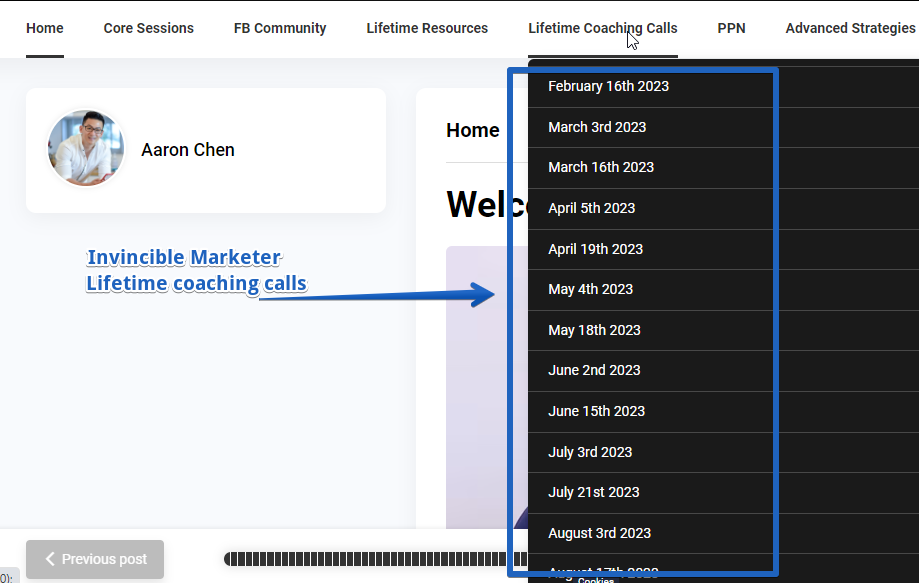Open the Core Sessions menu
This screenshot has height=583, width=919.
148,28
